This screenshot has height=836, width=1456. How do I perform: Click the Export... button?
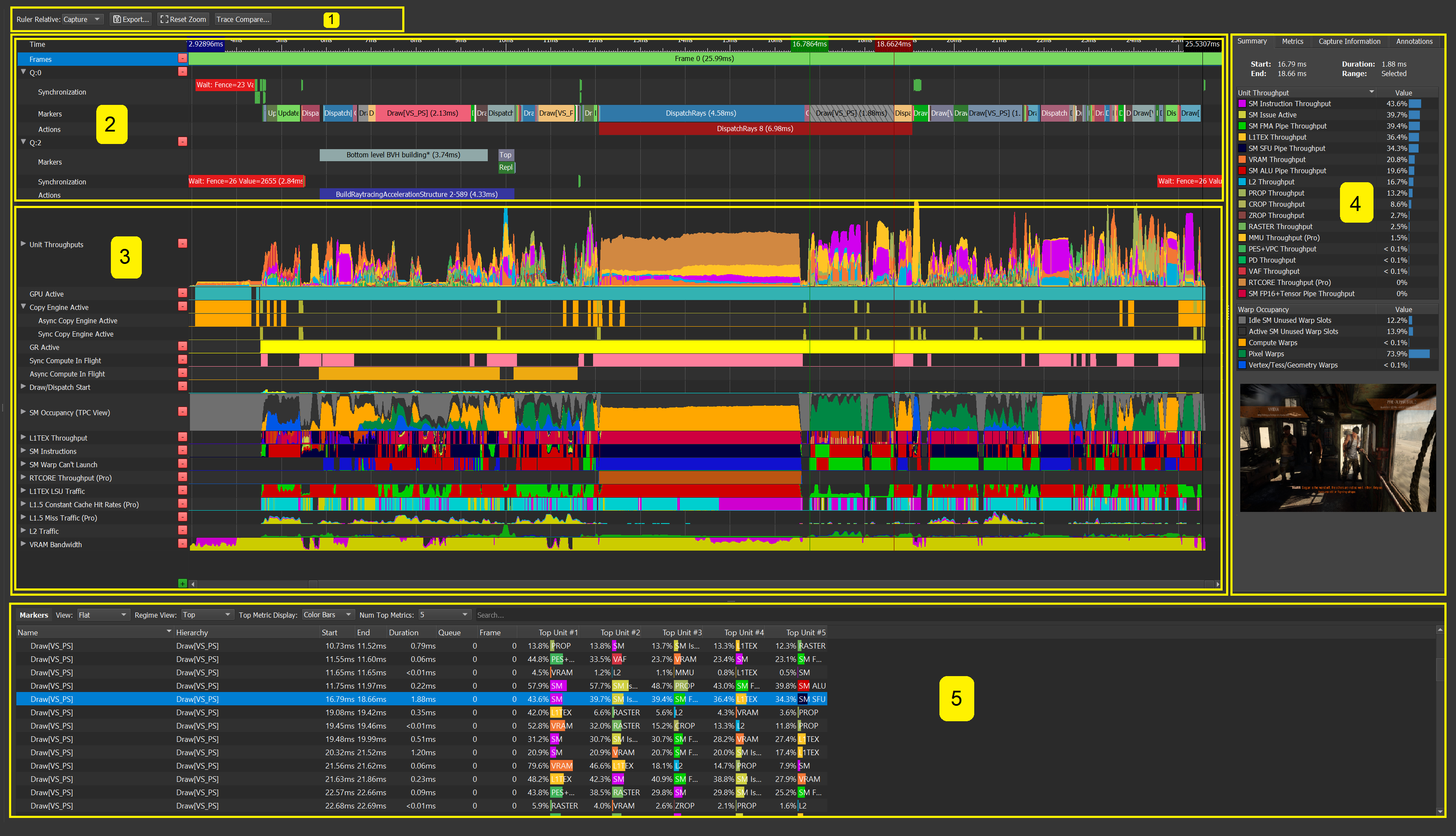(131, 19)
